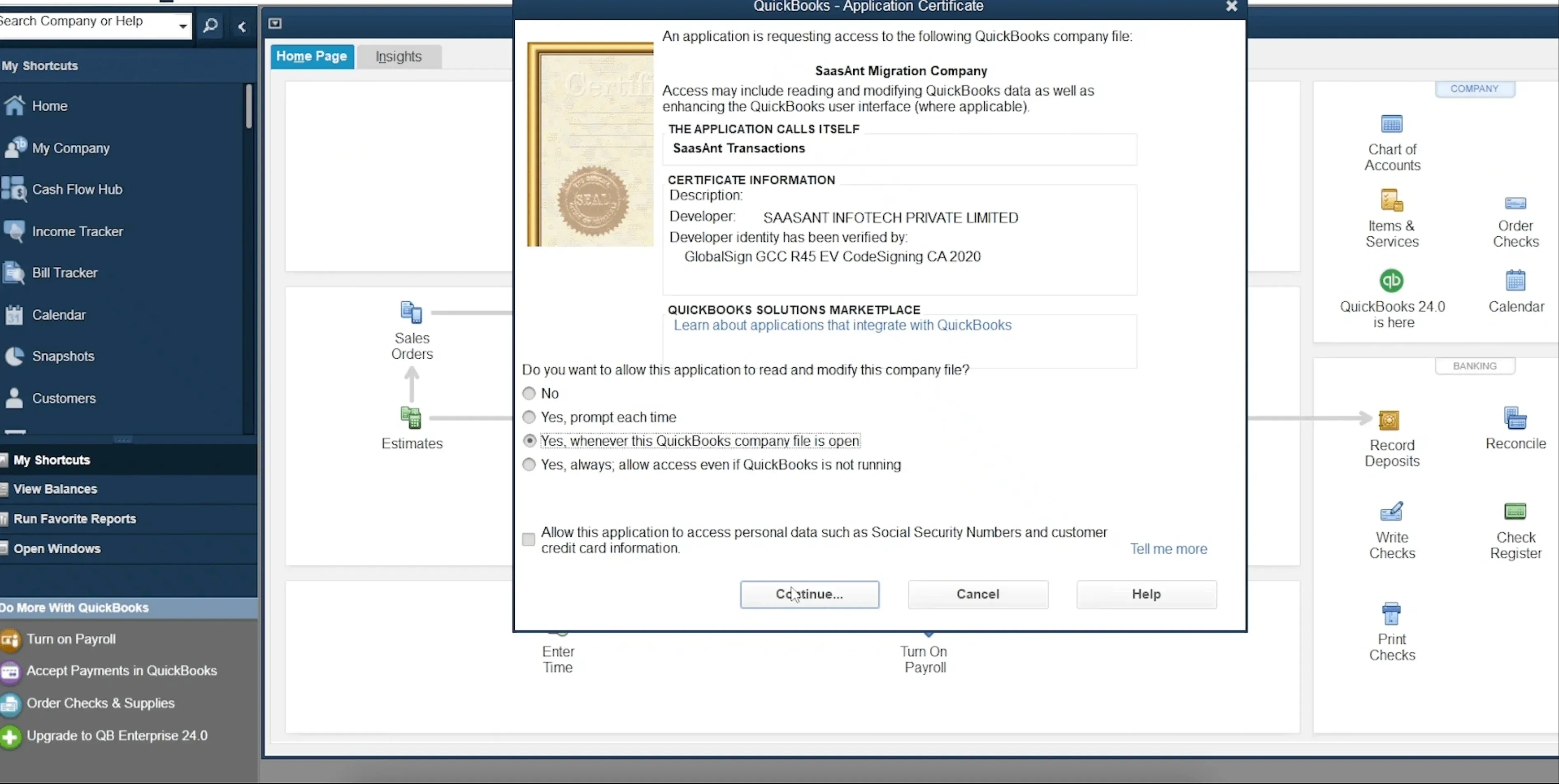The width and height of the screenshot is (1559, 784).
Task: Select Yes, whenever company file is open
Action: 529,441
